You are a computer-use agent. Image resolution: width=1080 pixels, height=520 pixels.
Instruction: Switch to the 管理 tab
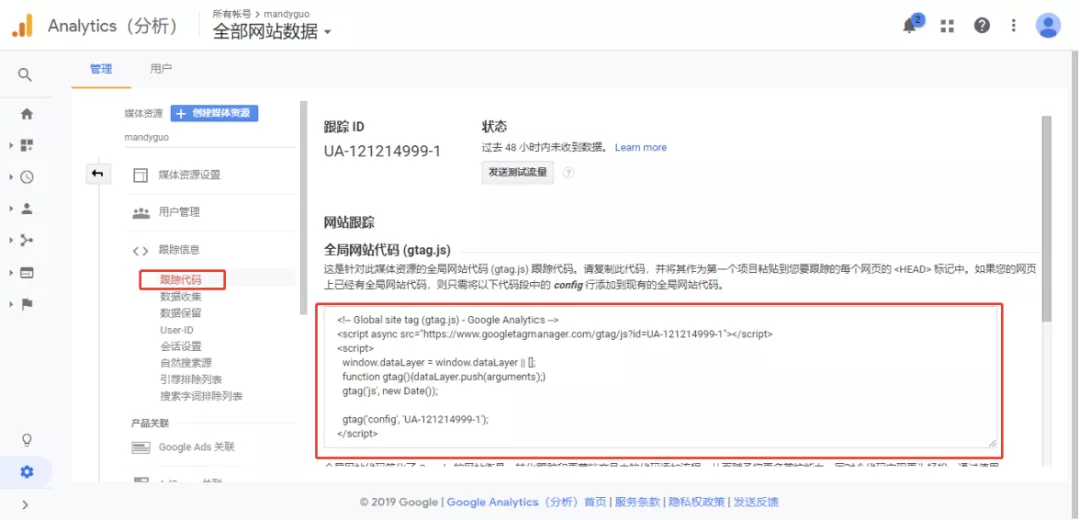click(x=101, y=69)
